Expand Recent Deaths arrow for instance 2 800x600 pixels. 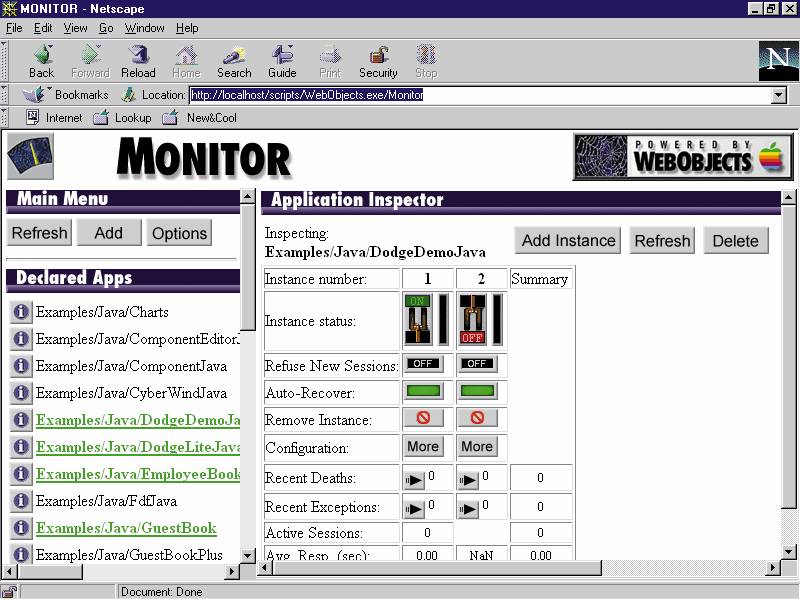click(468, 480)
